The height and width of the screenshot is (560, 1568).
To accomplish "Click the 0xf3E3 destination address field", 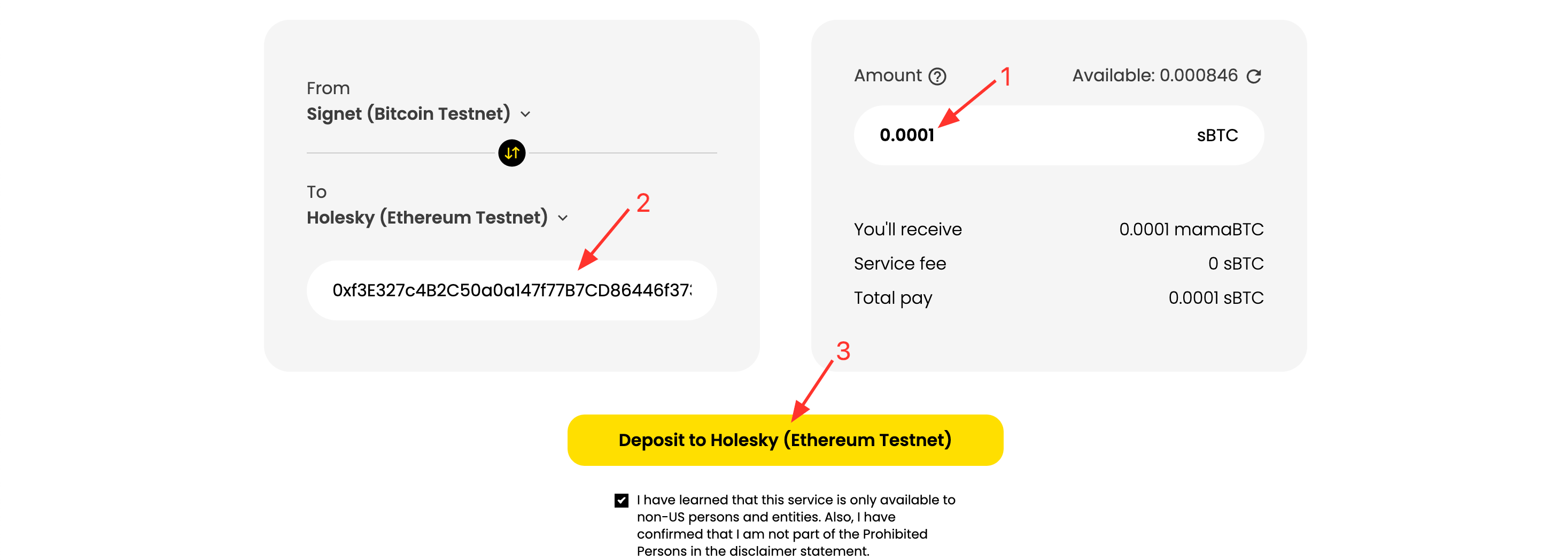I will pos(511,290).
